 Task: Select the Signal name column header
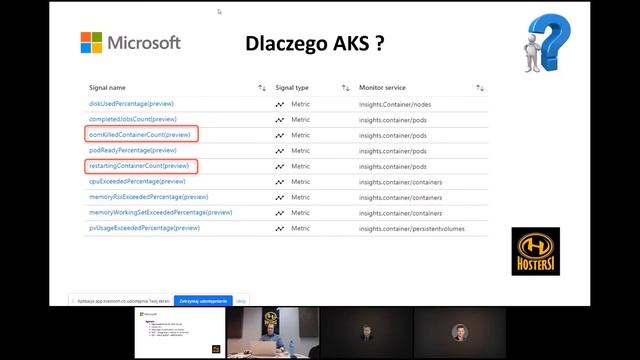[x=107, y=88]
